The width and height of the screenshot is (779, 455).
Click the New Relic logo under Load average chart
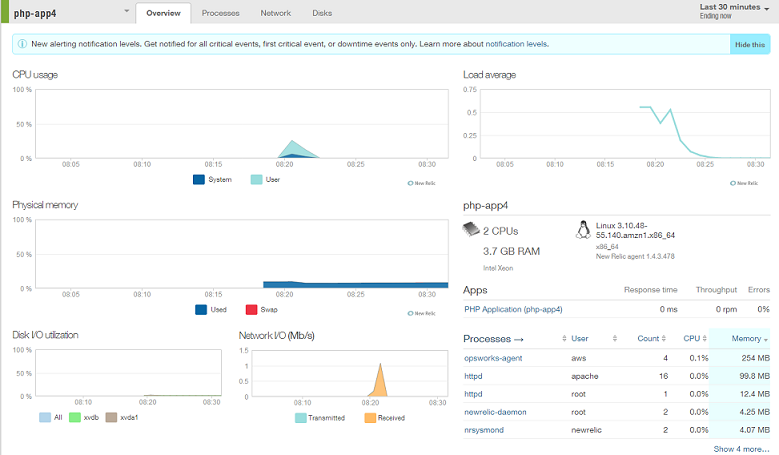744,183
